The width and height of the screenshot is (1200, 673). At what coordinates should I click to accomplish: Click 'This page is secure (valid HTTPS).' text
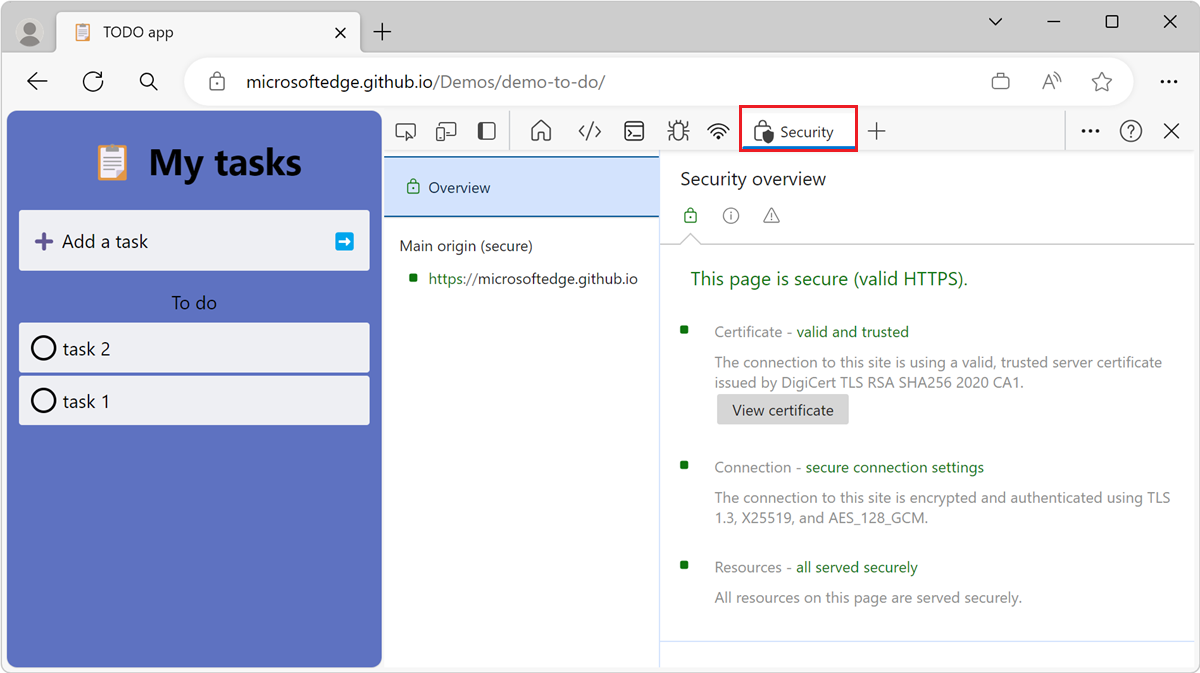point(829,279)
